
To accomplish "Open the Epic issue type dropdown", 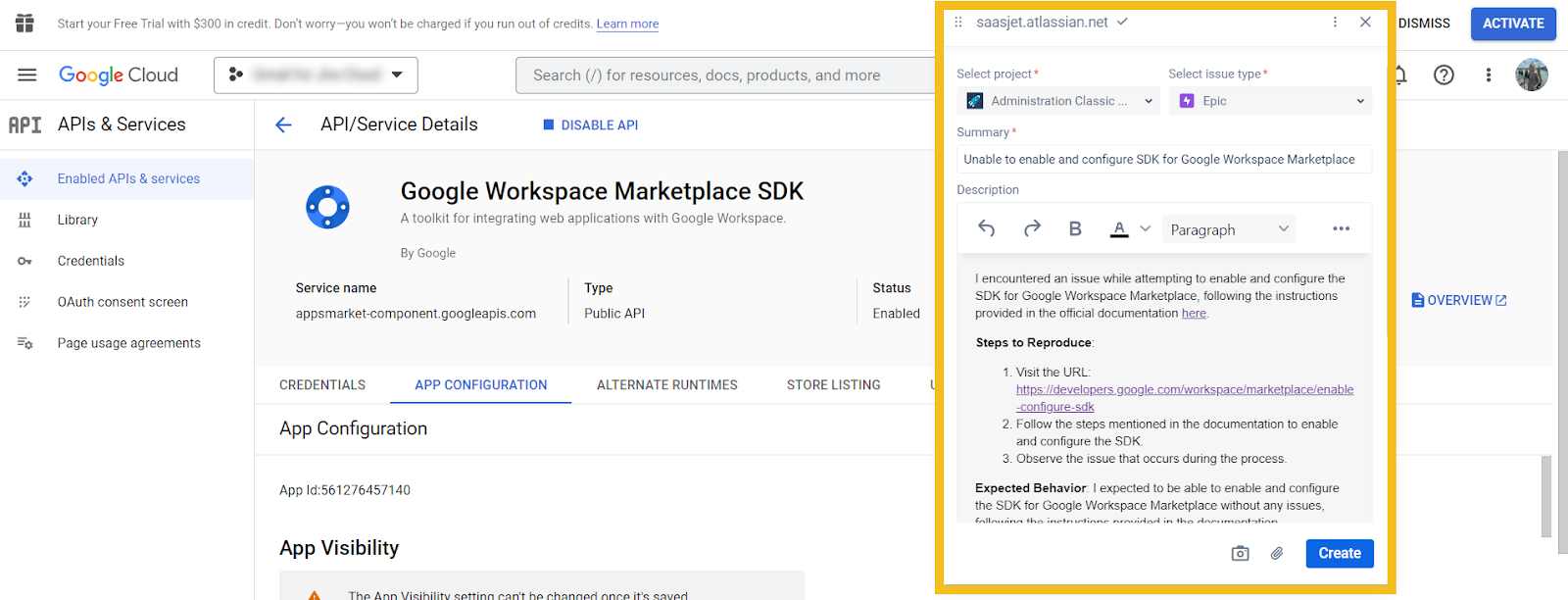I will 1270,101.
